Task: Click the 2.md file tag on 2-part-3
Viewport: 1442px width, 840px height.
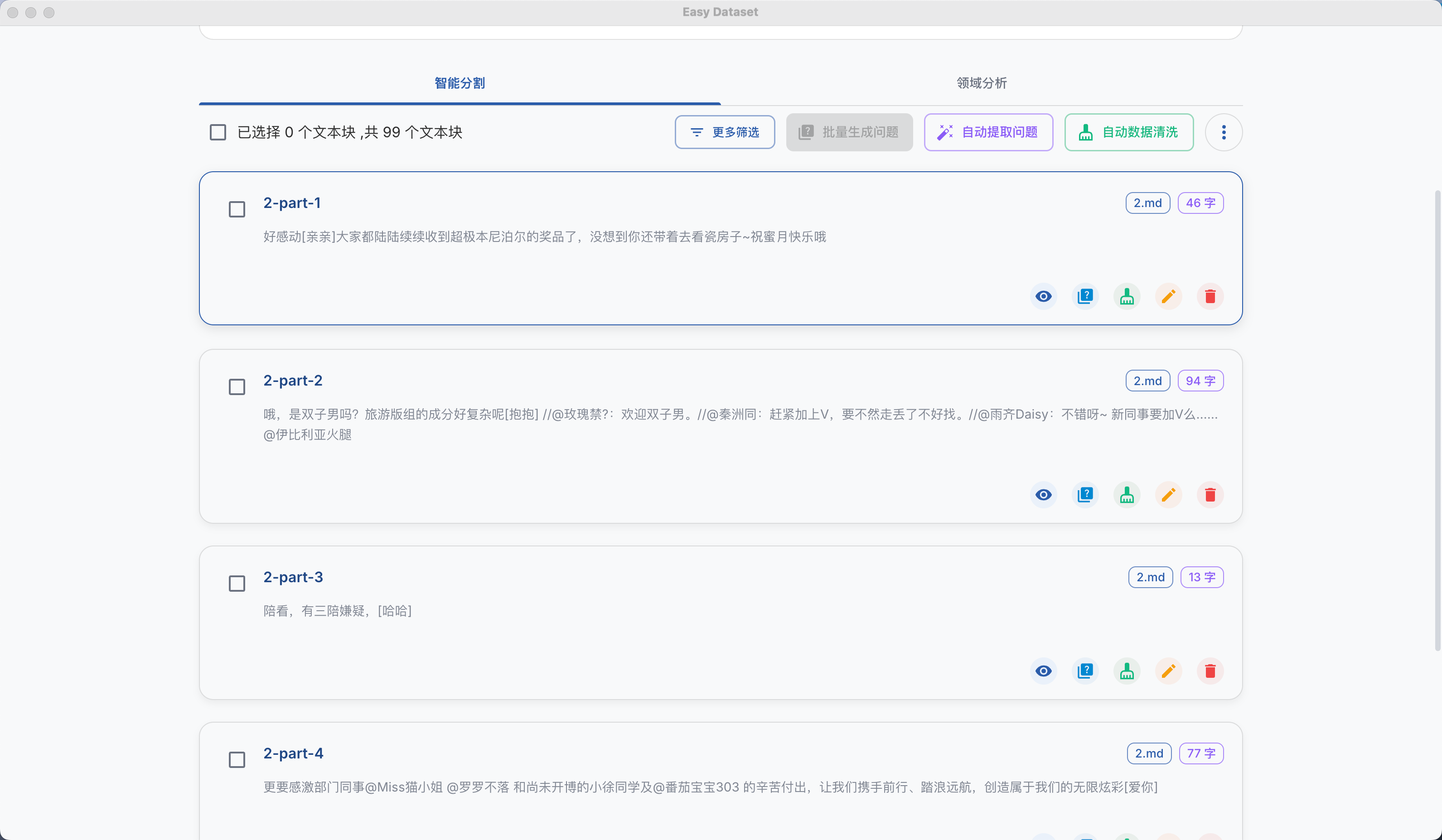Action: [x=1150, y=577]
